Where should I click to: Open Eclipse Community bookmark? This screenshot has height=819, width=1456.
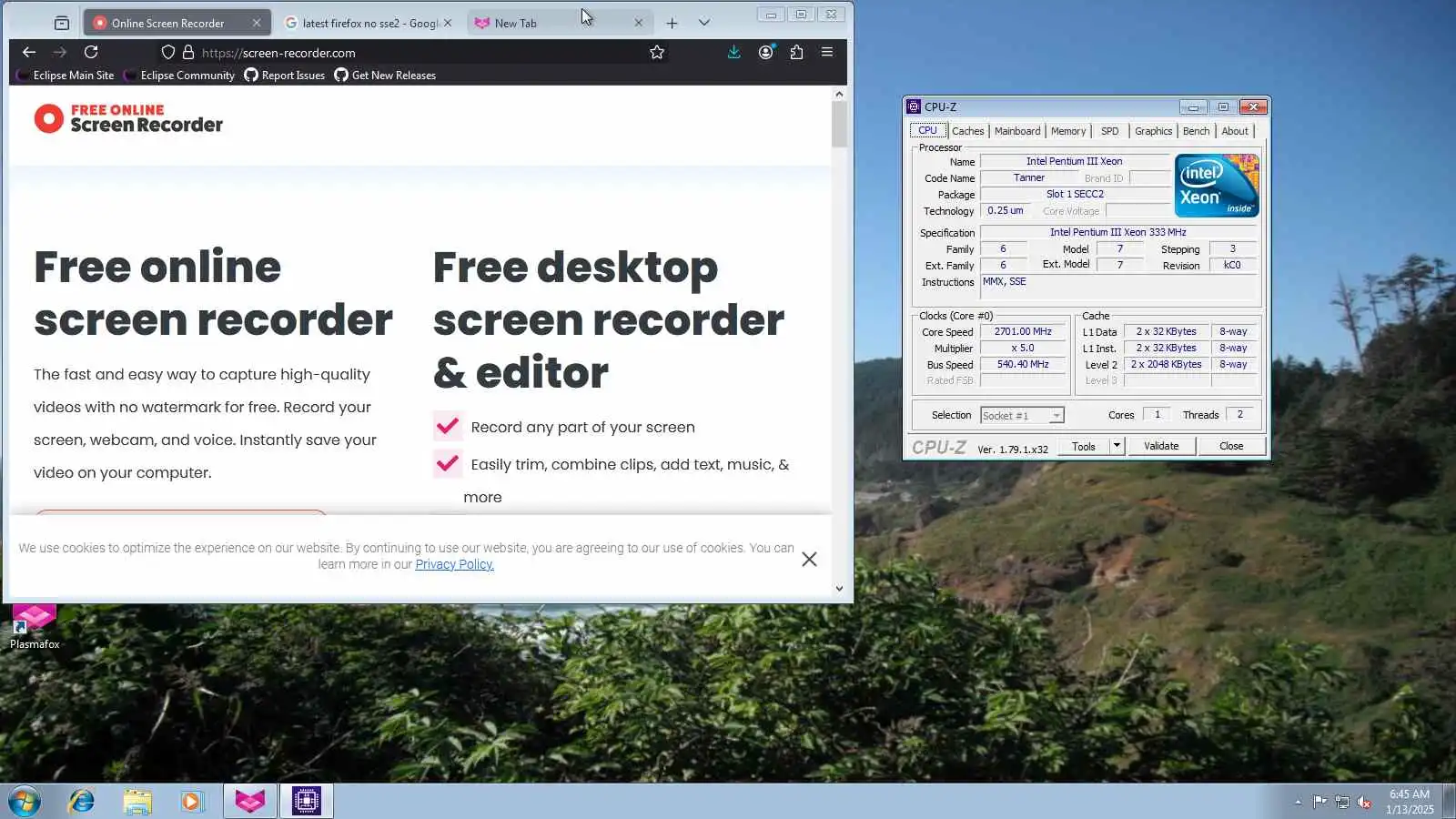179,76
